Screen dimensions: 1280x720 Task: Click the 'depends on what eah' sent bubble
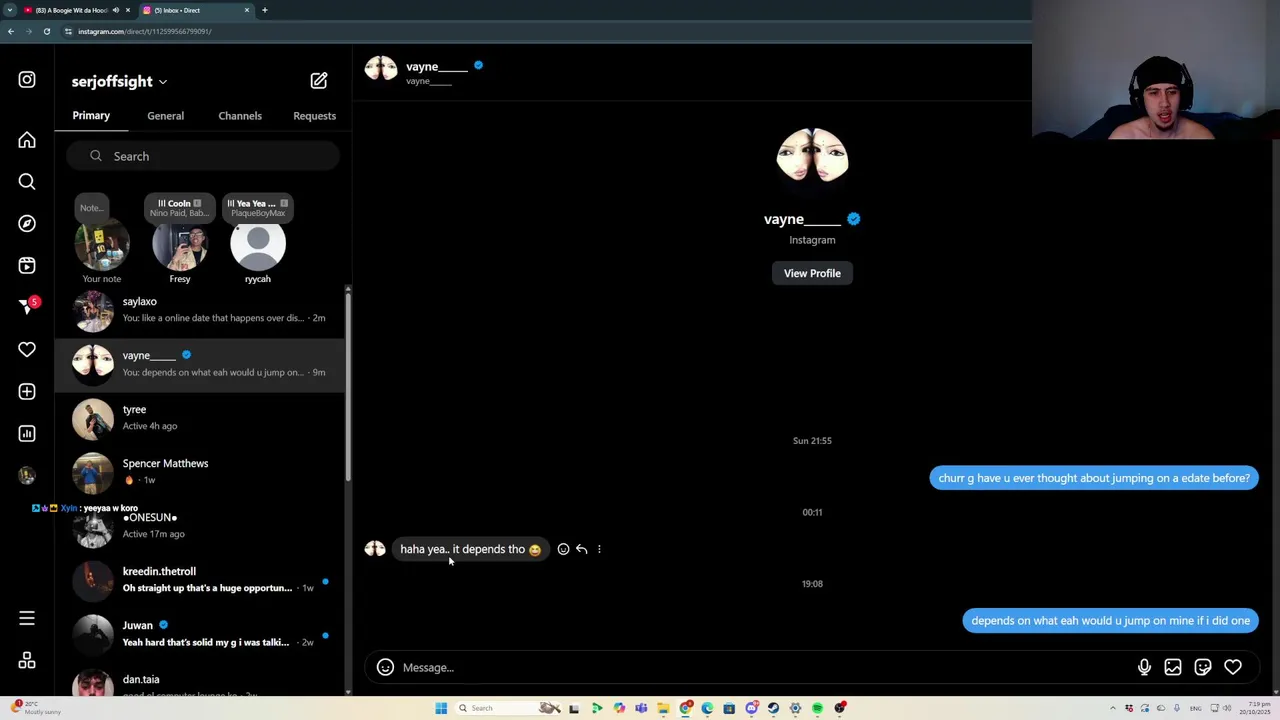1110,621
